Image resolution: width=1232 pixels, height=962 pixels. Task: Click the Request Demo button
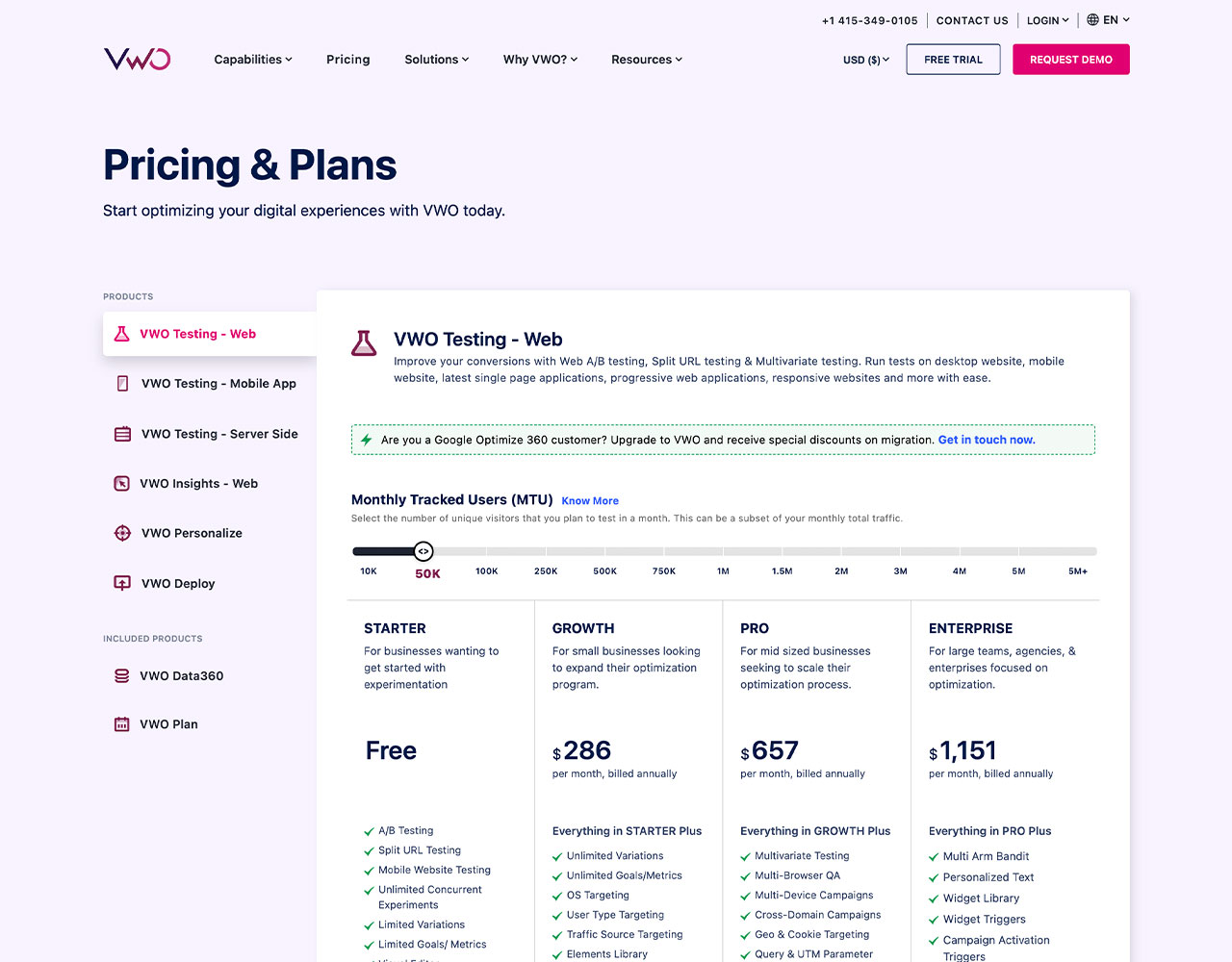1070,60
